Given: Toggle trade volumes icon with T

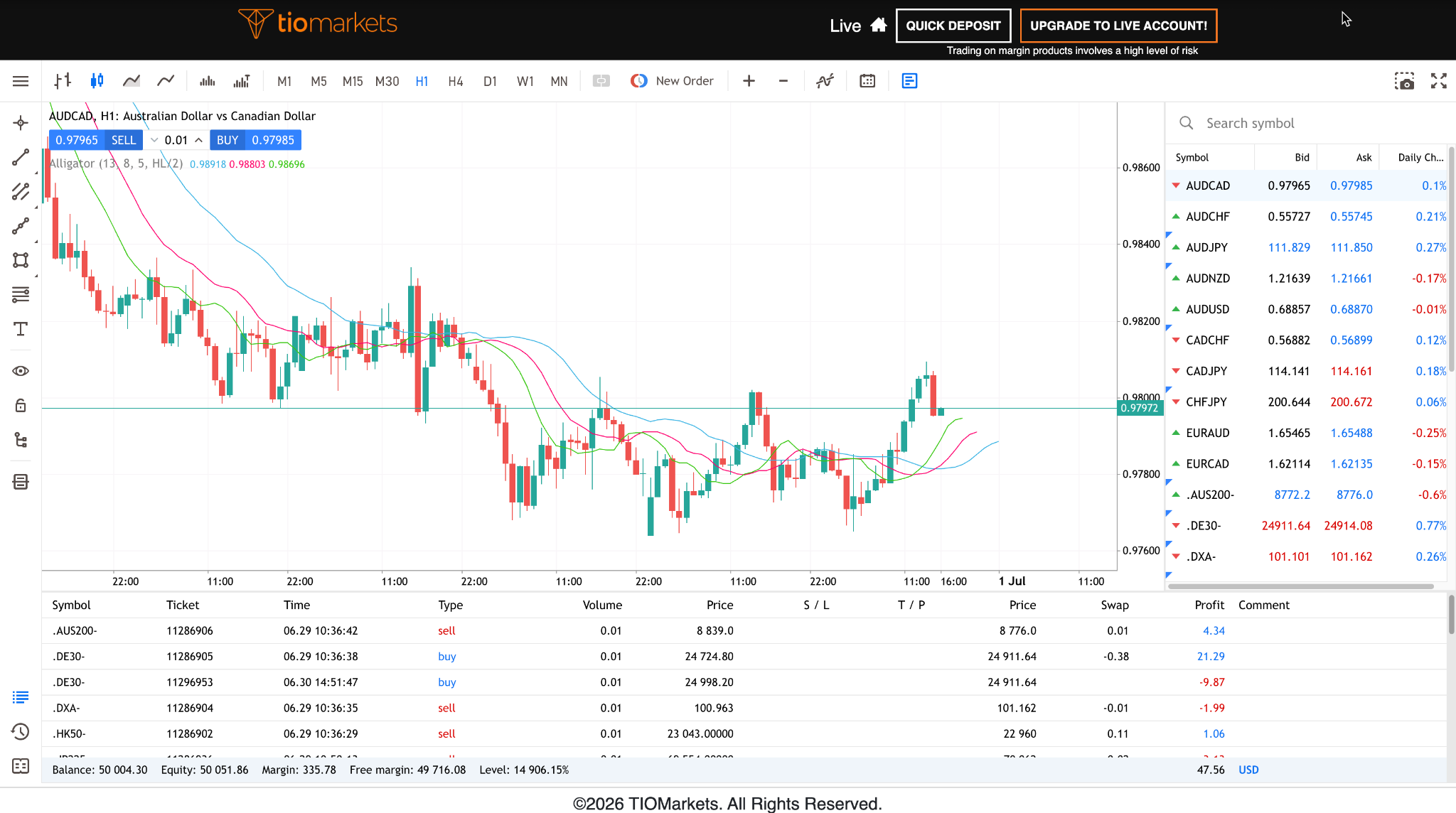Looking at the screenshot, I should point(242,81).
